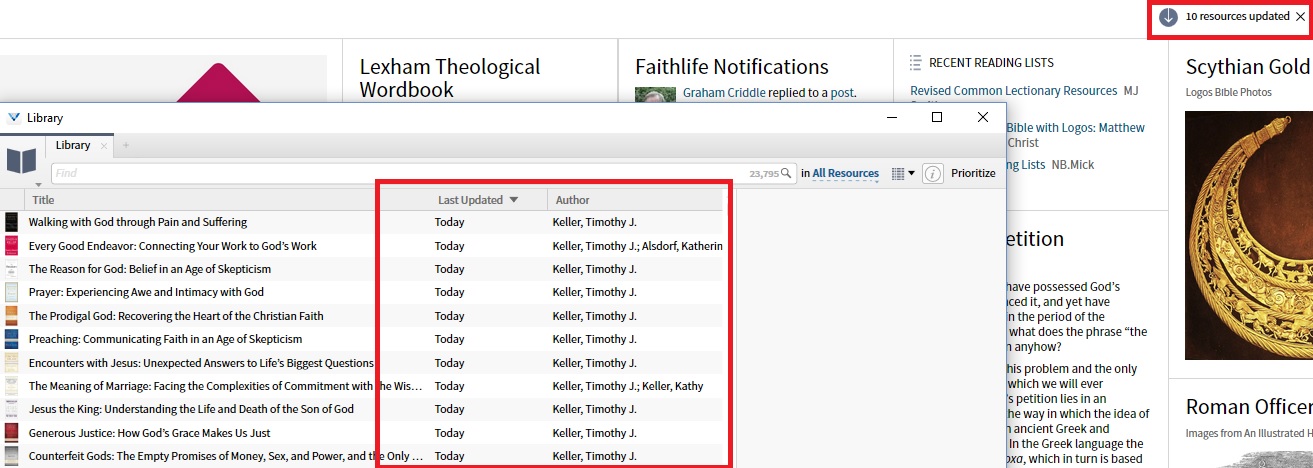
Task: Click the Prioritize button
Action: pyautogui.click(x=973, y=173)
